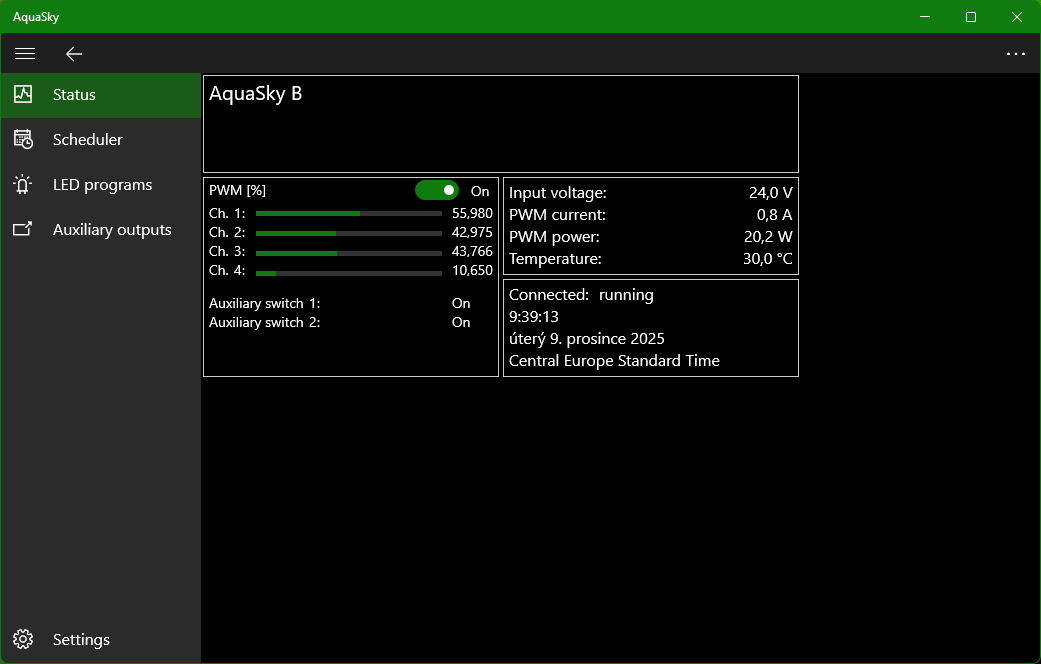Click the Scheduler calendar icon

click(23, 139)
